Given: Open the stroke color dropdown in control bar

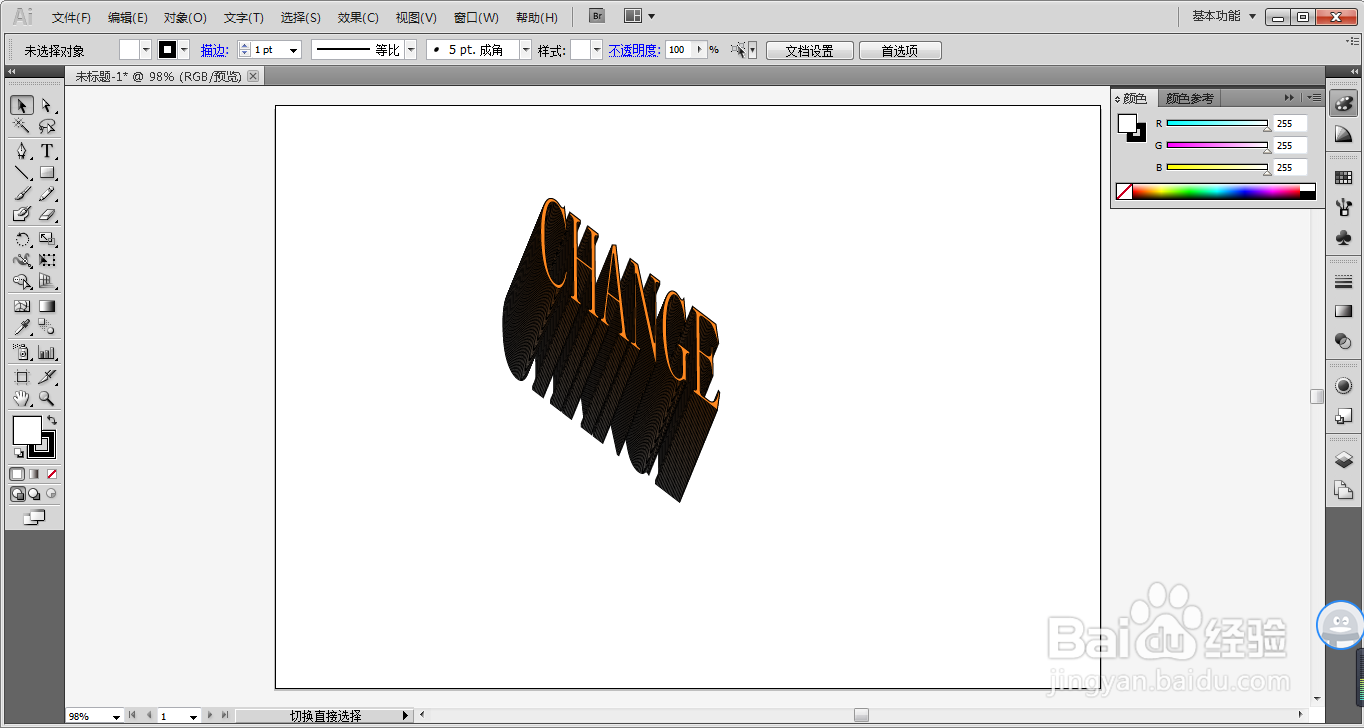Looking at the screenshot, I should (184, 50).
